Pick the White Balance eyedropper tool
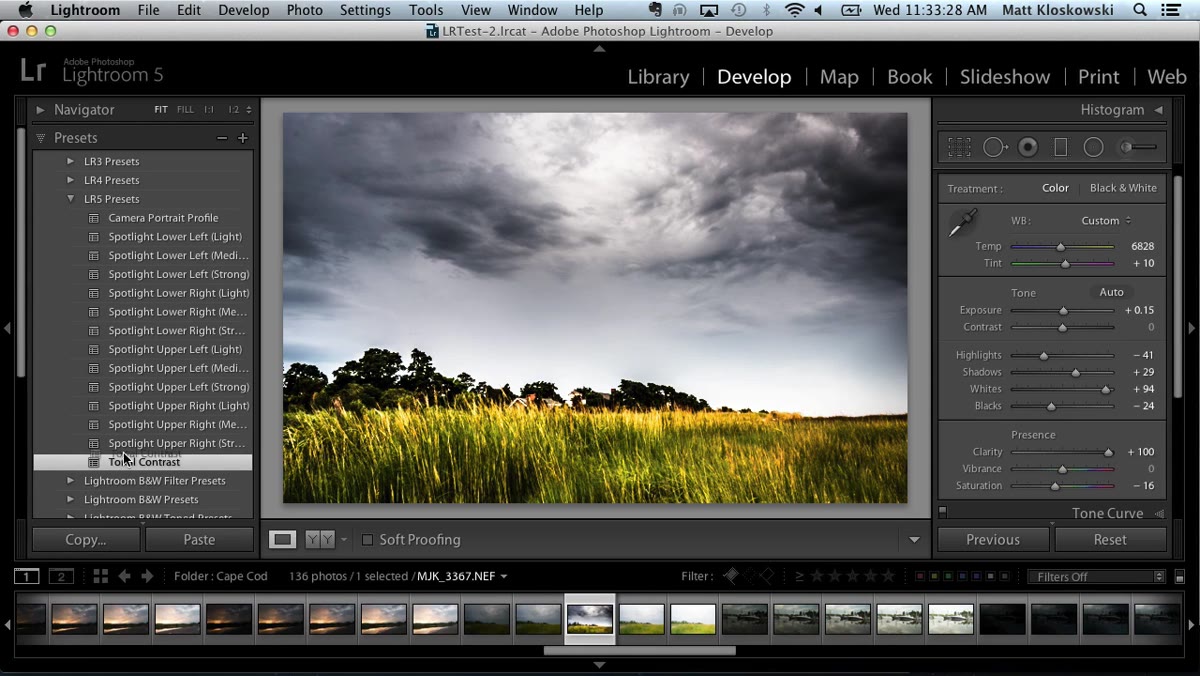This screenshot has height=676, width=1200. click(x=962, y=223)
